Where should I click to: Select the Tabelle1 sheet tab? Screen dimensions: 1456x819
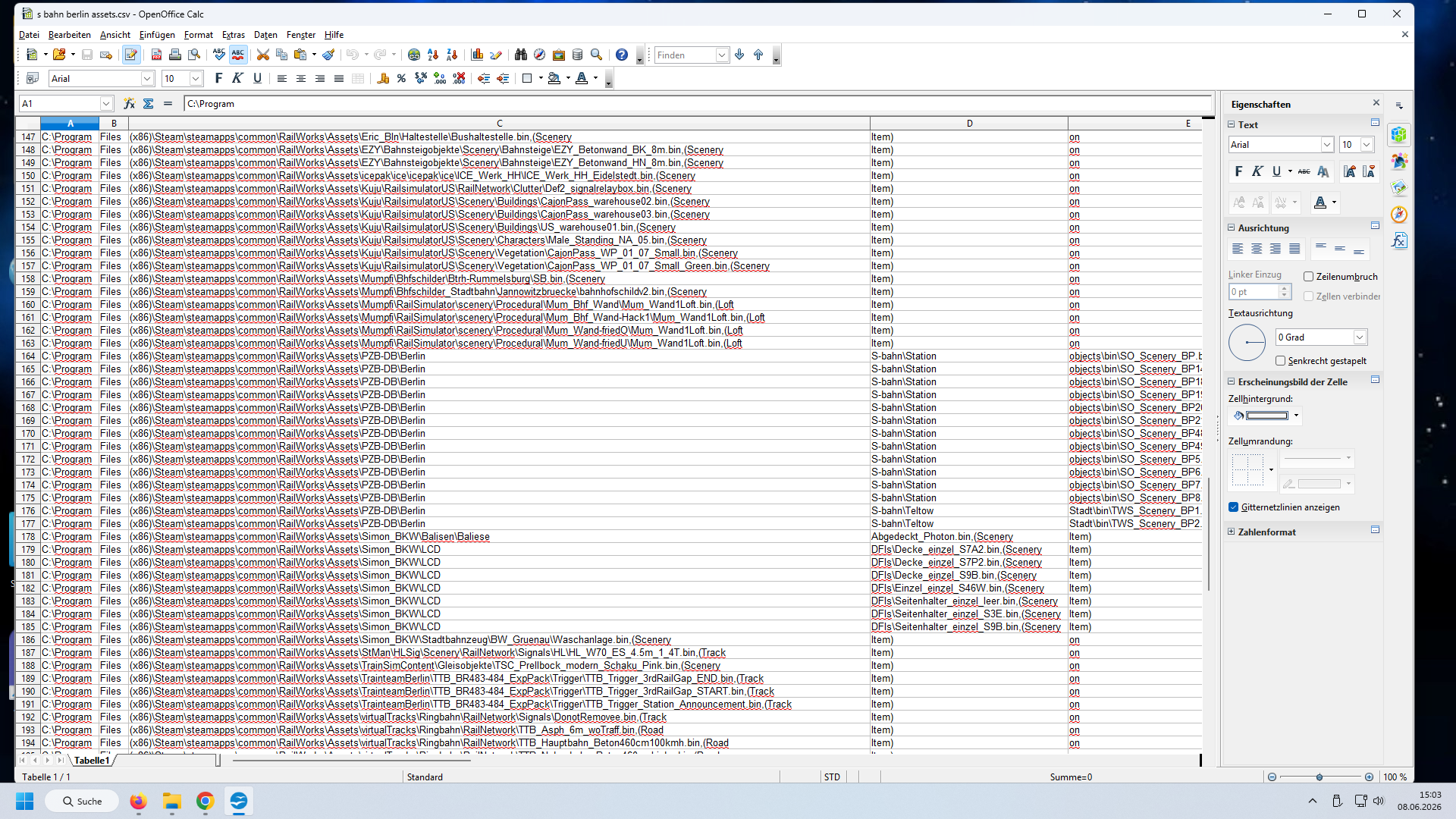(92, 761)
